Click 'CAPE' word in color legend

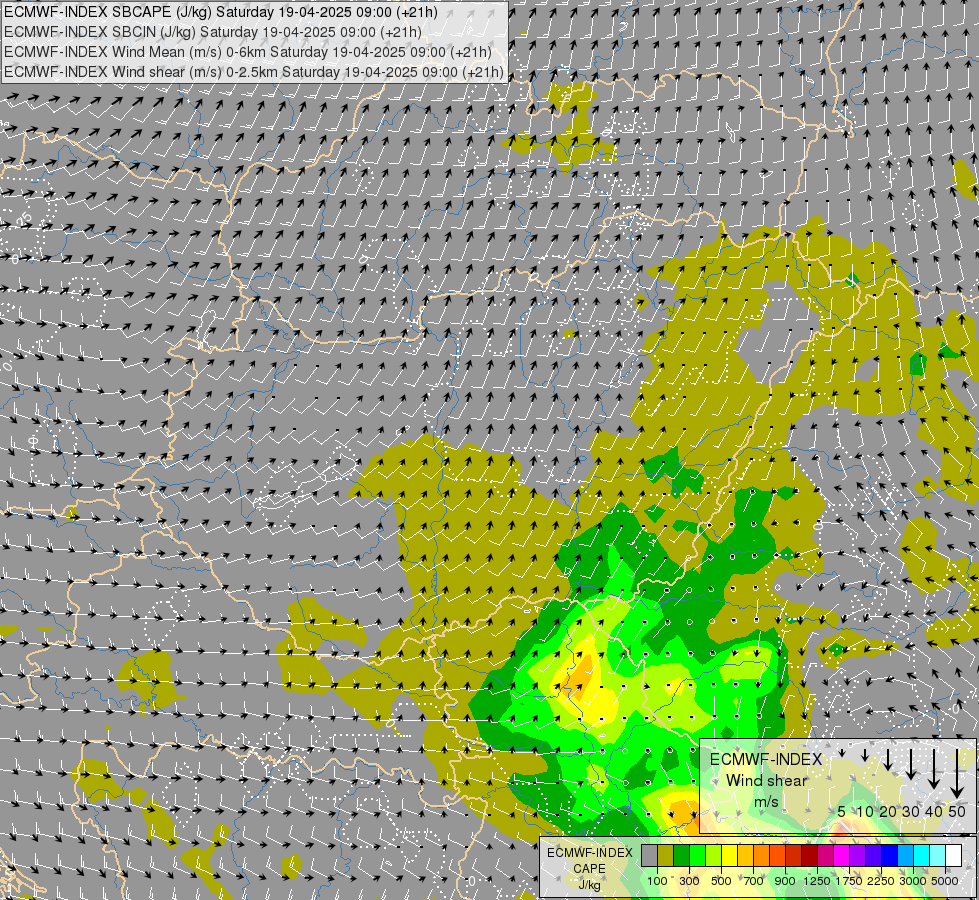[x=589, y=869]
